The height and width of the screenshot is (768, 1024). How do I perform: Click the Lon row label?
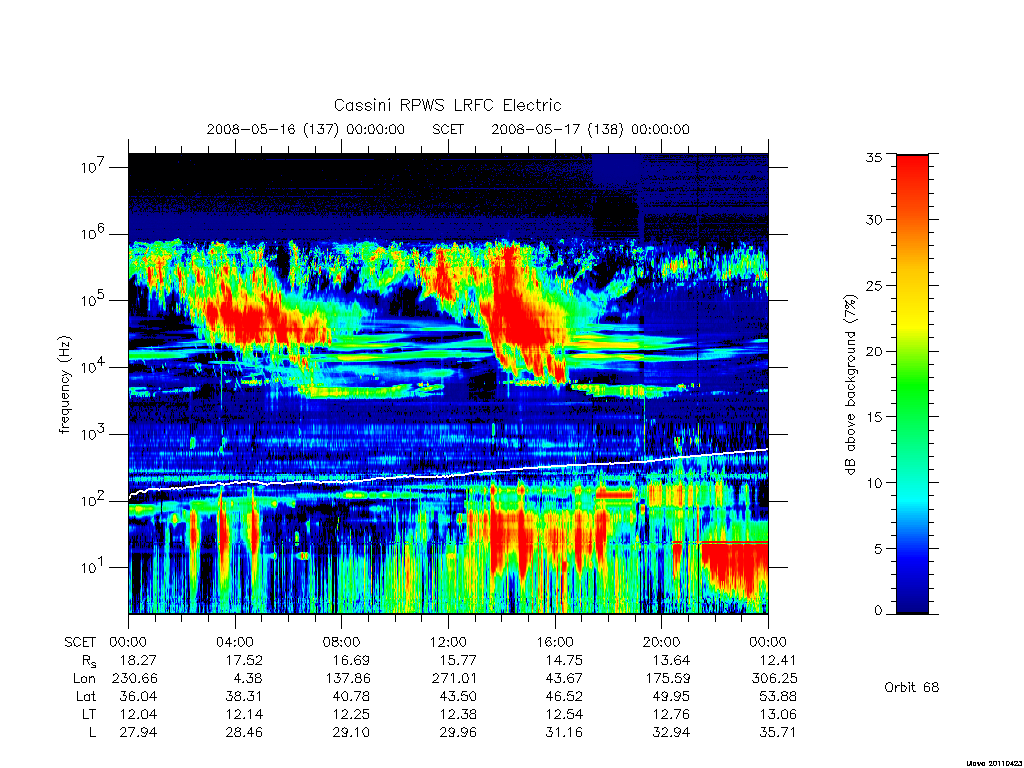[84, 679]
